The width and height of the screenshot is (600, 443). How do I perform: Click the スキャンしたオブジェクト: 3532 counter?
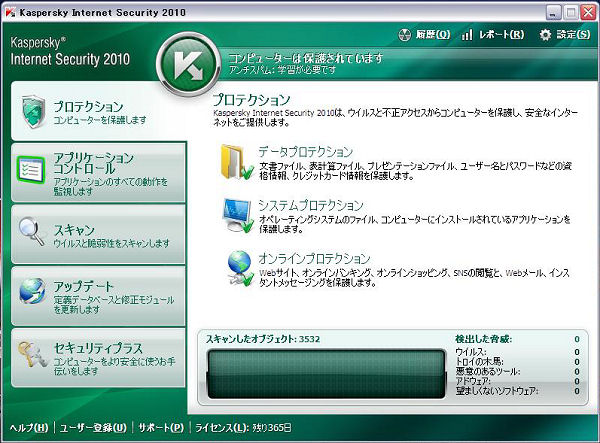click(263, 339)
